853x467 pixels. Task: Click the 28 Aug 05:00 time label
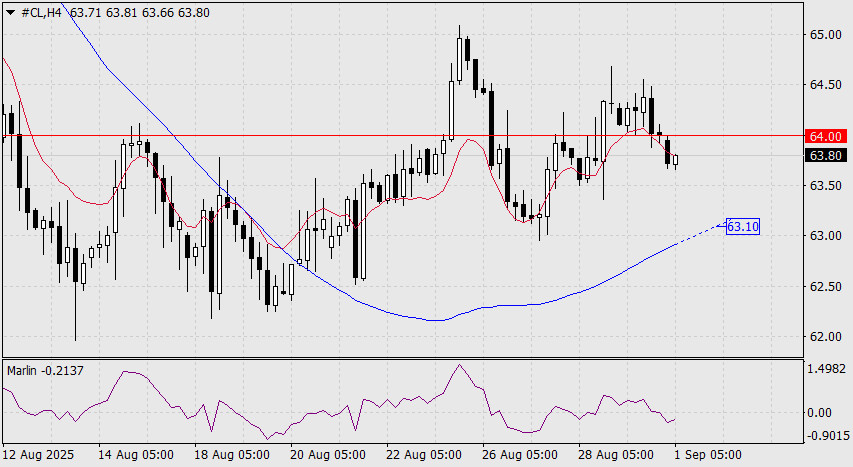[x=616, y=454]
